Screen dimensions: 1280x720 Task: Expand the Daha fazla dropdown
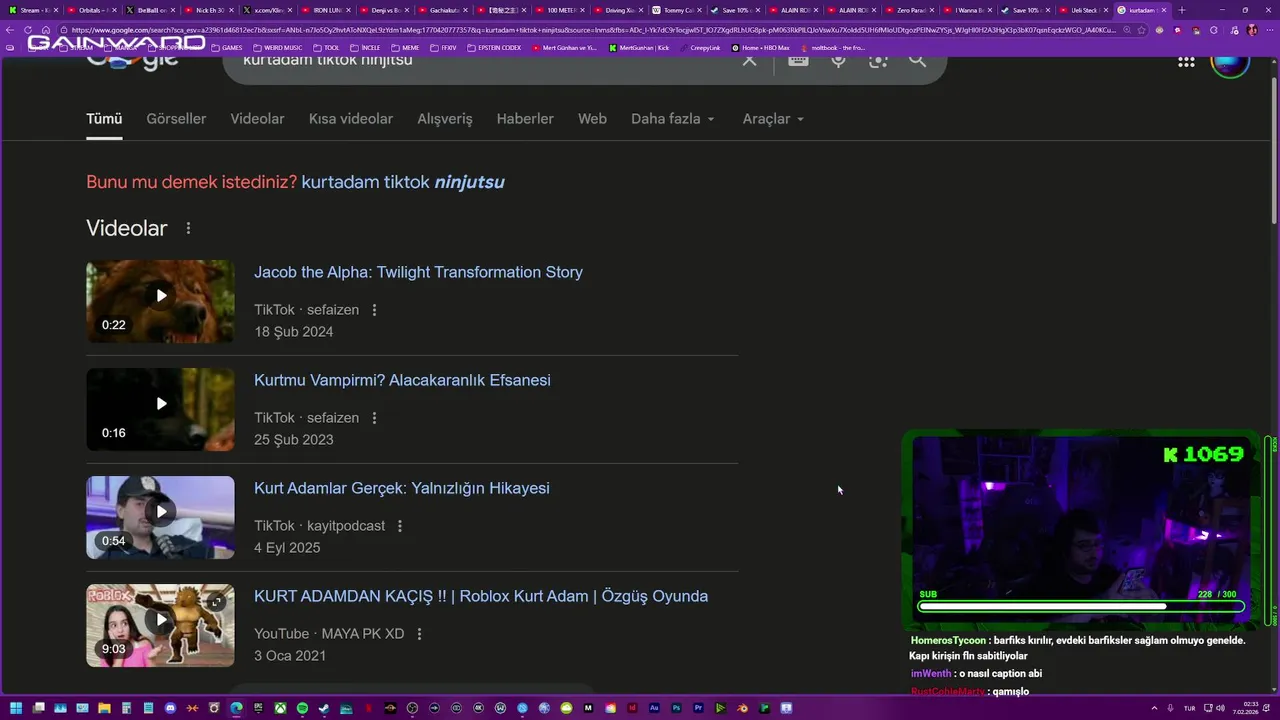pyautogui.click(x=673, y=119)
